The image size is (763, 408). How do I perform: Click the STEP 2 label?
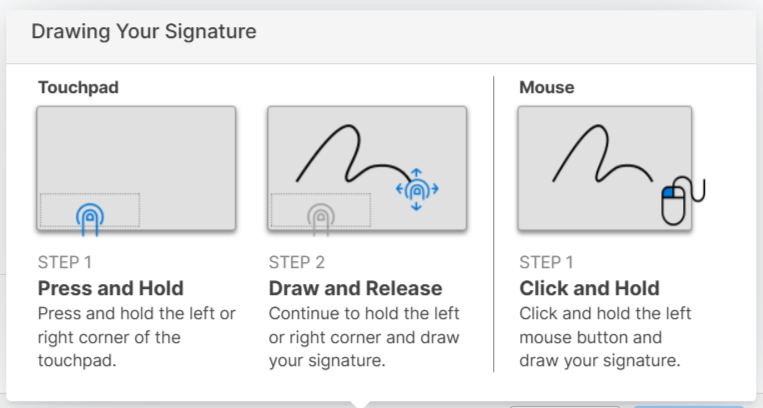[x=297, y=262]
